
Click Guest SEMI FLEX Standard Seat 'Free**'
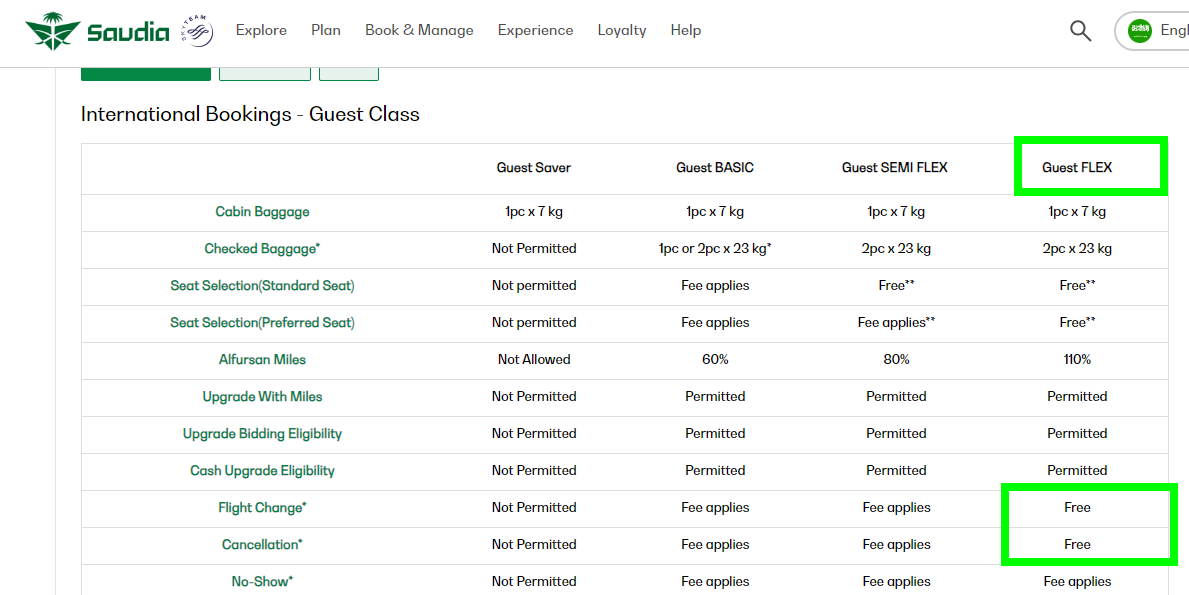tap(896, 286)
